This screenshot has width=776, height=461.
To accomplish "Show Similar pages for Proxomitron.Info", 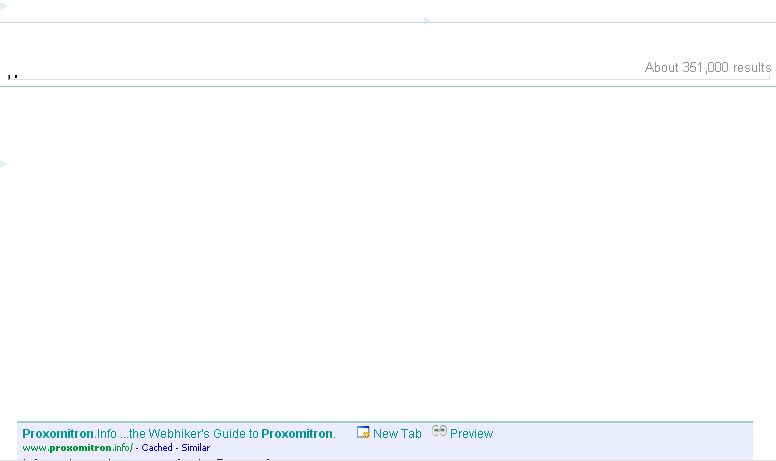I will [x=195, y=448].
